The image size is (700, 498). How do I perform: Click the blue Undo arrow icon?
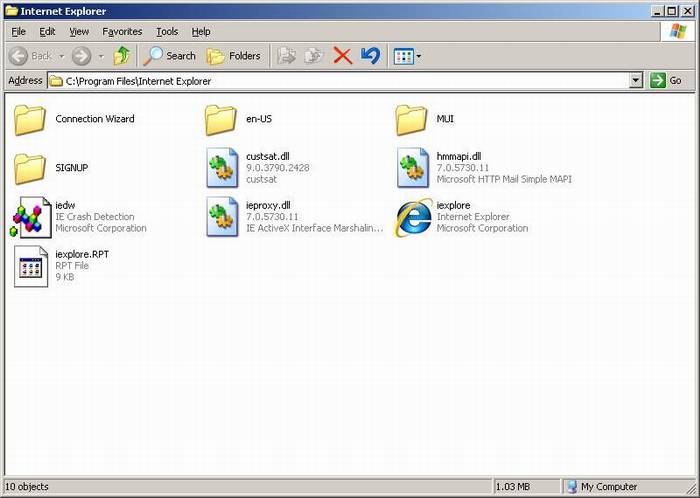click(371, 56)
